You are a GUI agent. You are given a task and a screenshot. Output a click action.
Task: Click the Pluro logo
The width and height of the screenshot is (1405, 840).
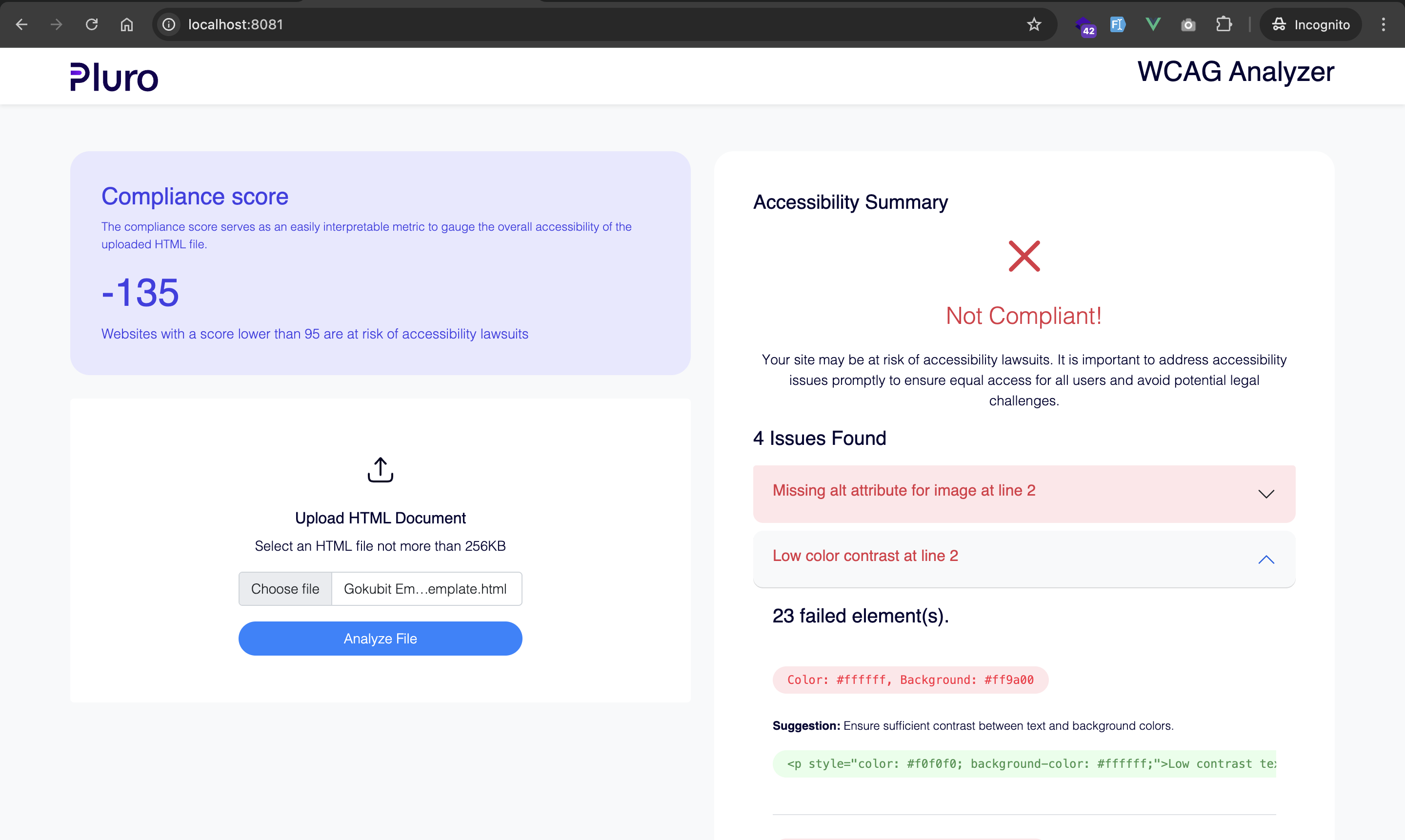pos(114,77)
